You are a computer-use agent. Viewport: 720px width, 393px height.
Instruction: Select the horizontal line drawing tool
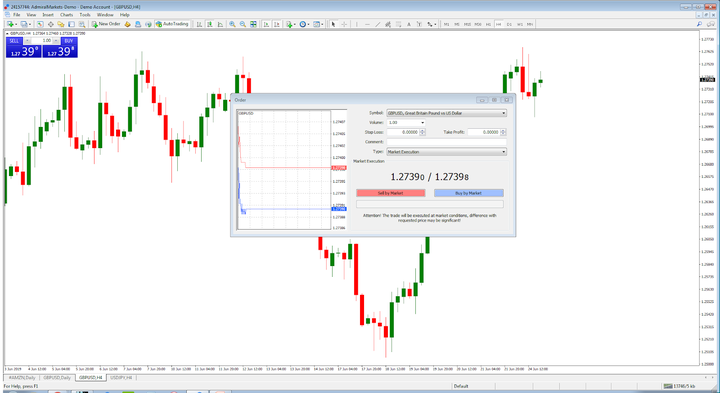point(367,24)
